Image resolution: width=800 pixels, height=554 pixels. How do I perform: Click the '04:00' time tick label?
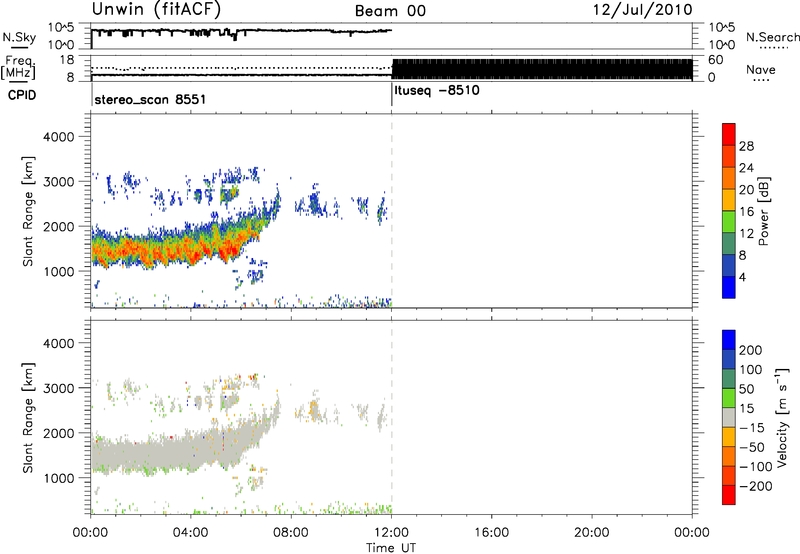tap(191, 533)
